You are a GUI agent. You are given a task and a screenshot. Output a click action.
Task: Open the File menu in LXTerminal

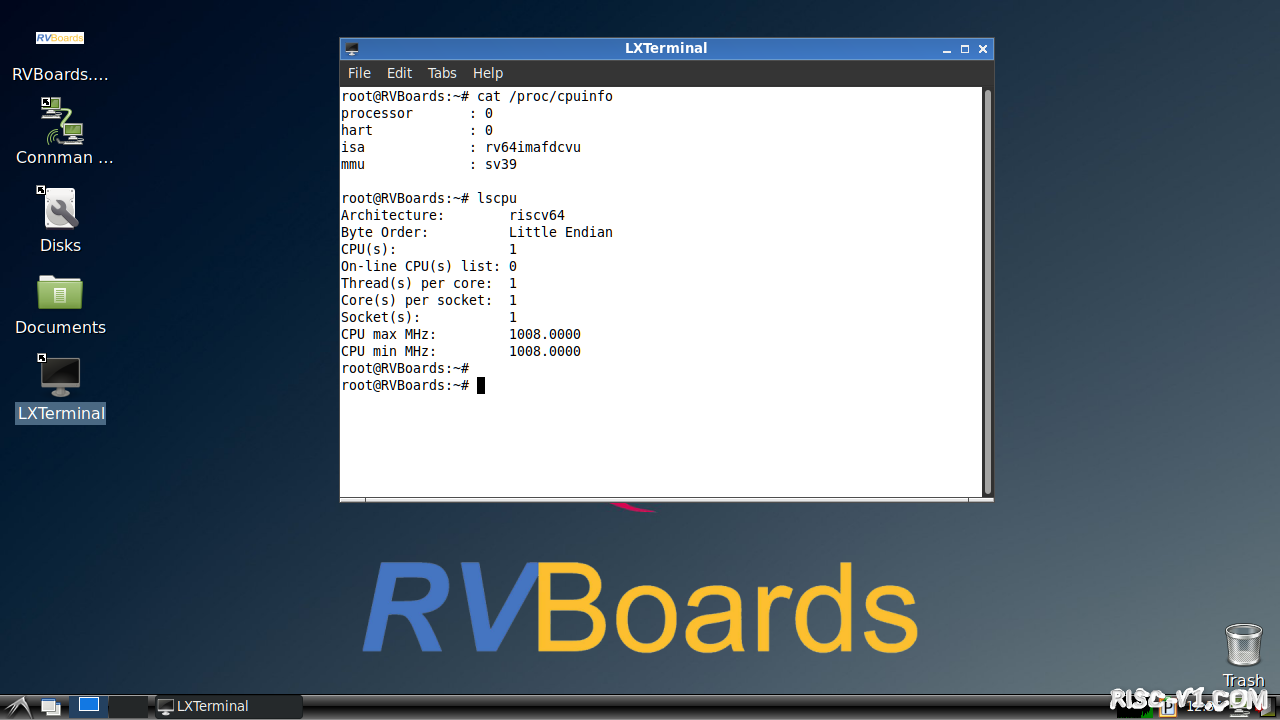[359, 73]
